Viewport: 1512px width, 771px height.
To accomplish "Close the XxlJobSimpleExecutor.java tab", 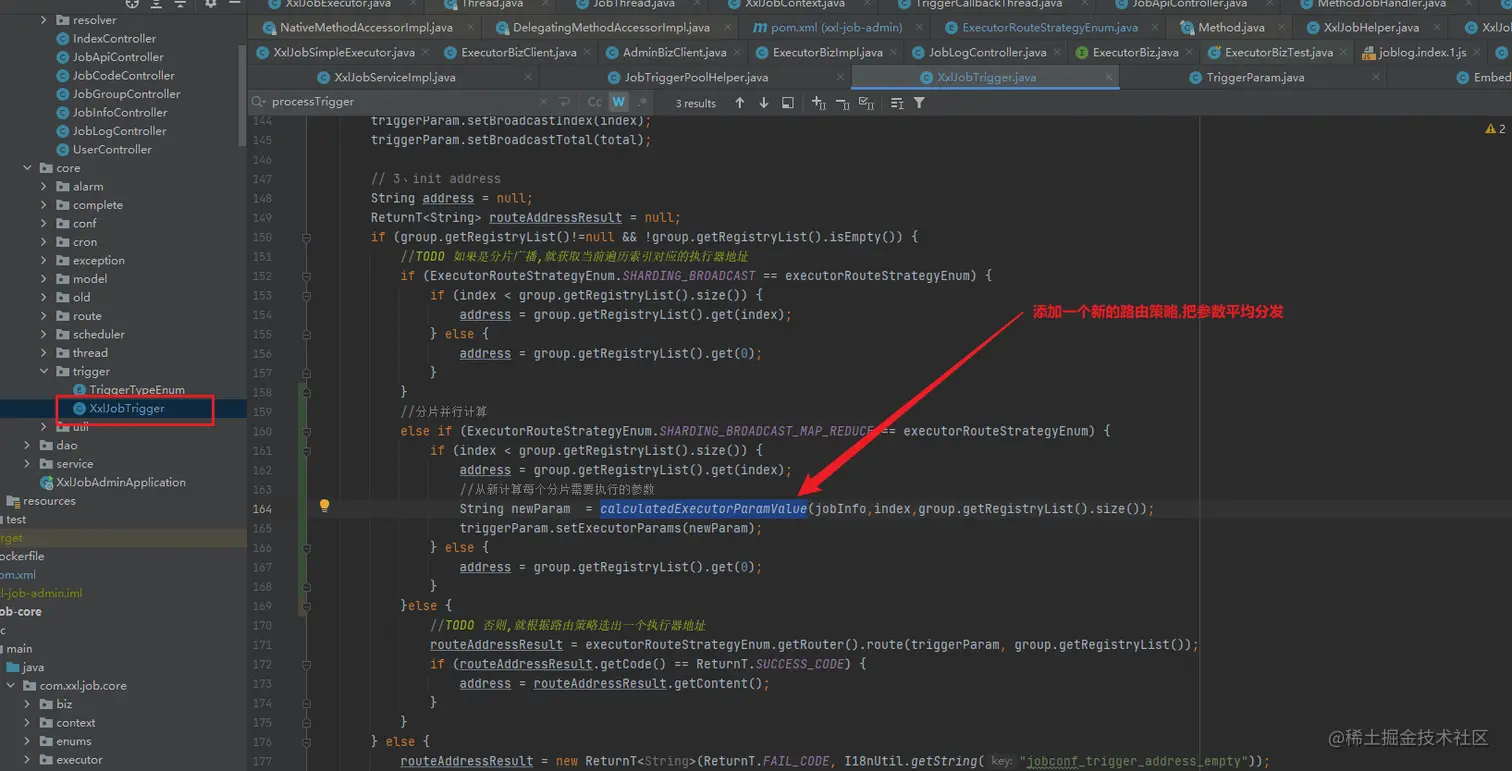I will [x=426, y=52].
